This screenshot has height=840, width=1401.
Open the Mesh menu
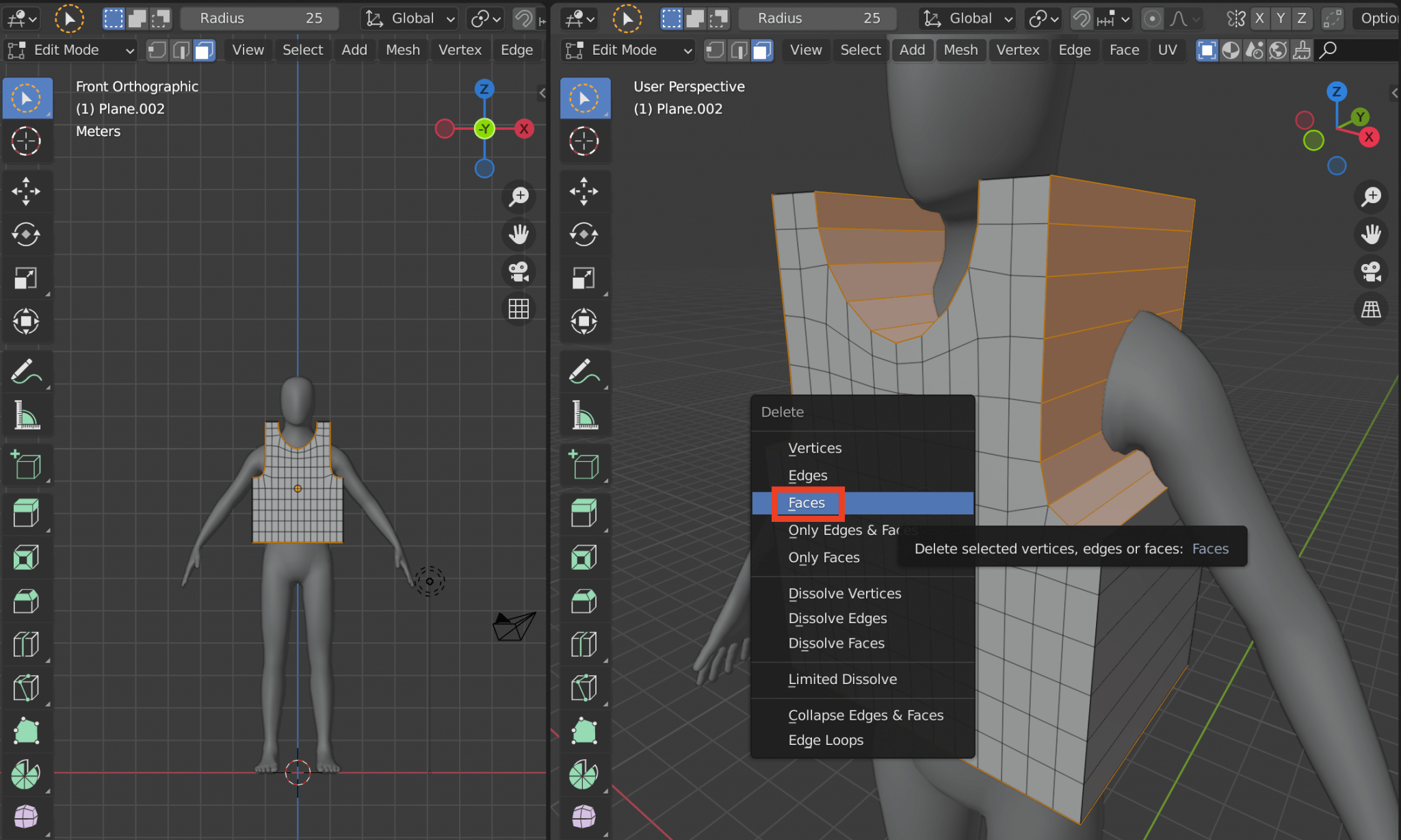[x=403, y=50]
